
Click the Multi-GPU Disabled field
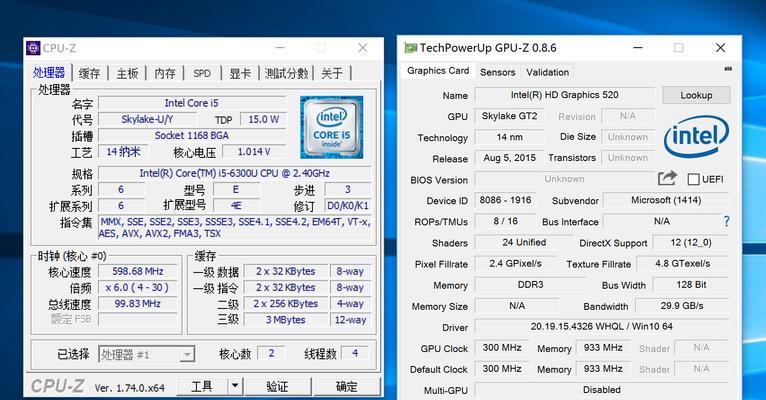click(x=601, y=390)
